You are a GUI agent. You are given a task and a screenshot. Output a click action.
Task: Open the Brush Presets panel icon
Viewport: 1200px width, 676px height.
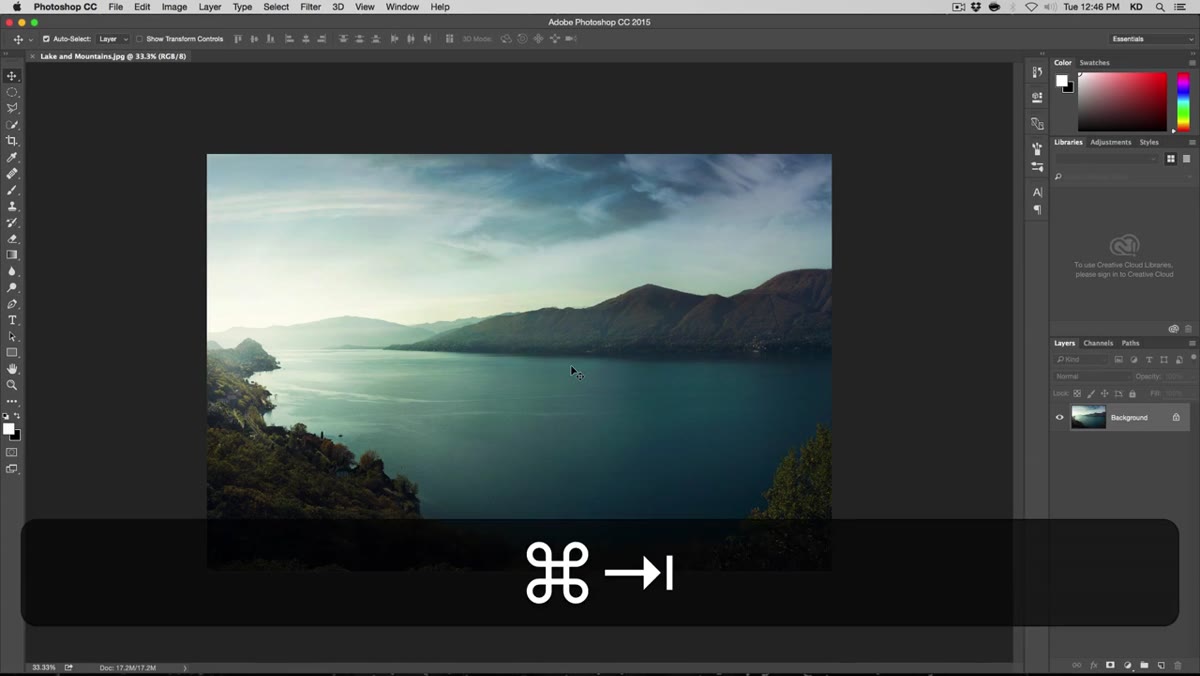coord(1037,167)
